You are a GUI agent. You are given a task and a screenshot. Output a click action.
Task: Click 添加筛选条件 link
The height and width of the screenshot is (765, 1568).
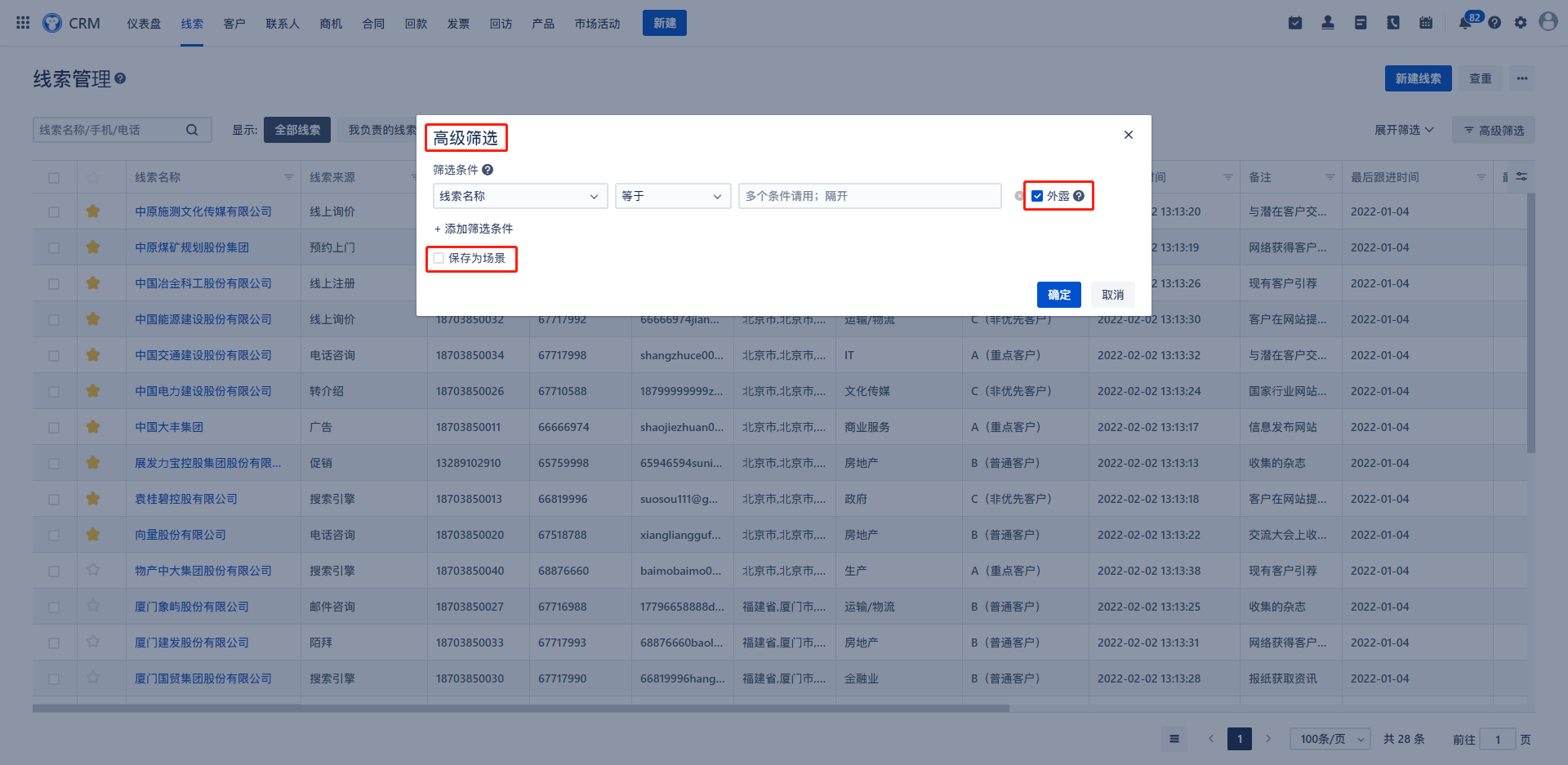pyautogui.click(x=474, y=229)
